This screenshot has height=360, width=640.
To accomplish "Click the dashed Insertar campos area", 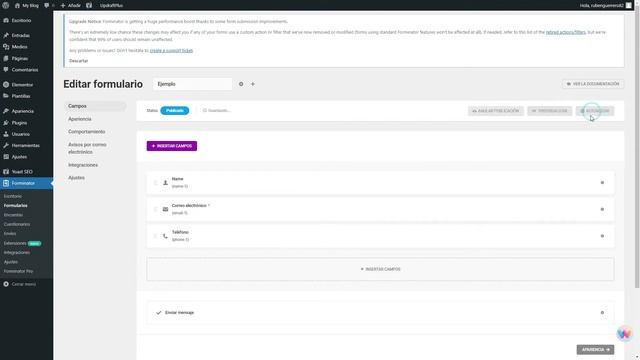I will point(380,269).
